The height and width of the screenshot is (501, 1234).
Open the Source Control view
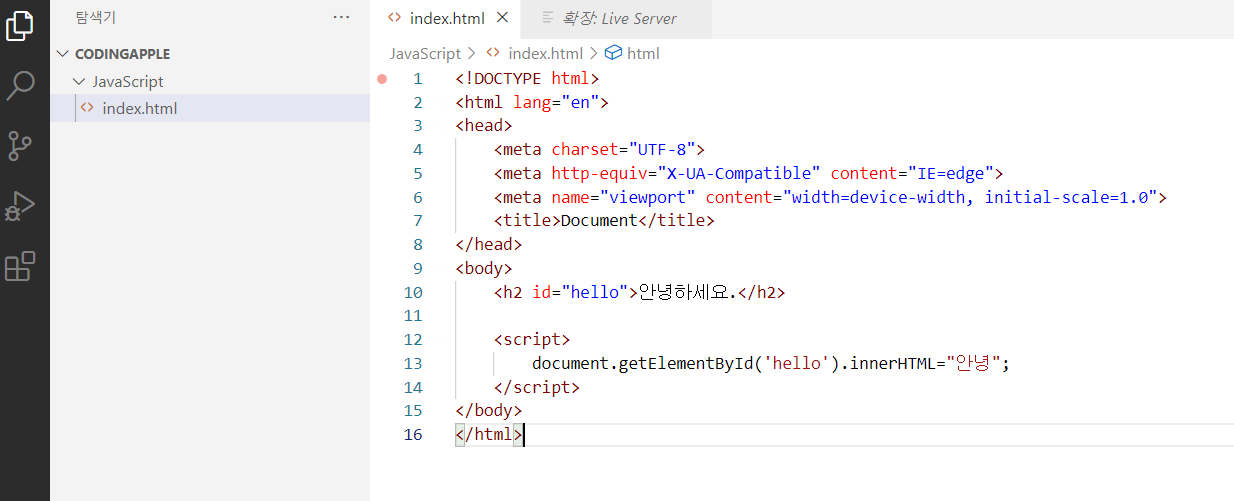20,146
